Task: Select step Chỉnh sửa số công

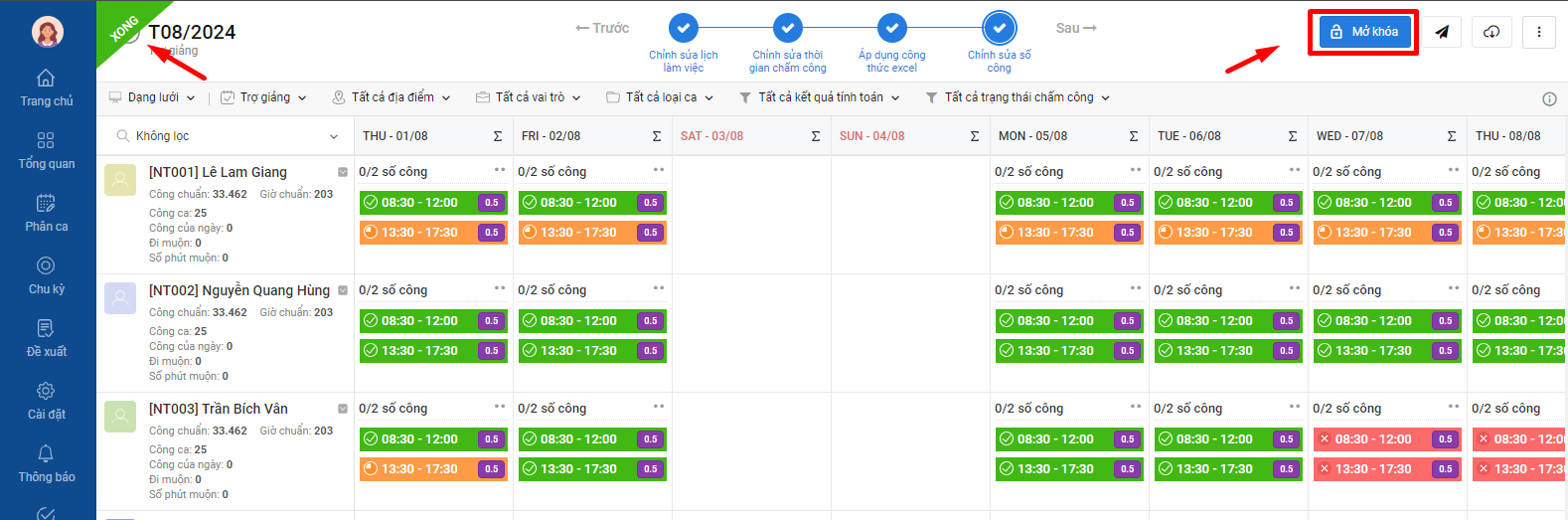Action: pos(1000,44)
